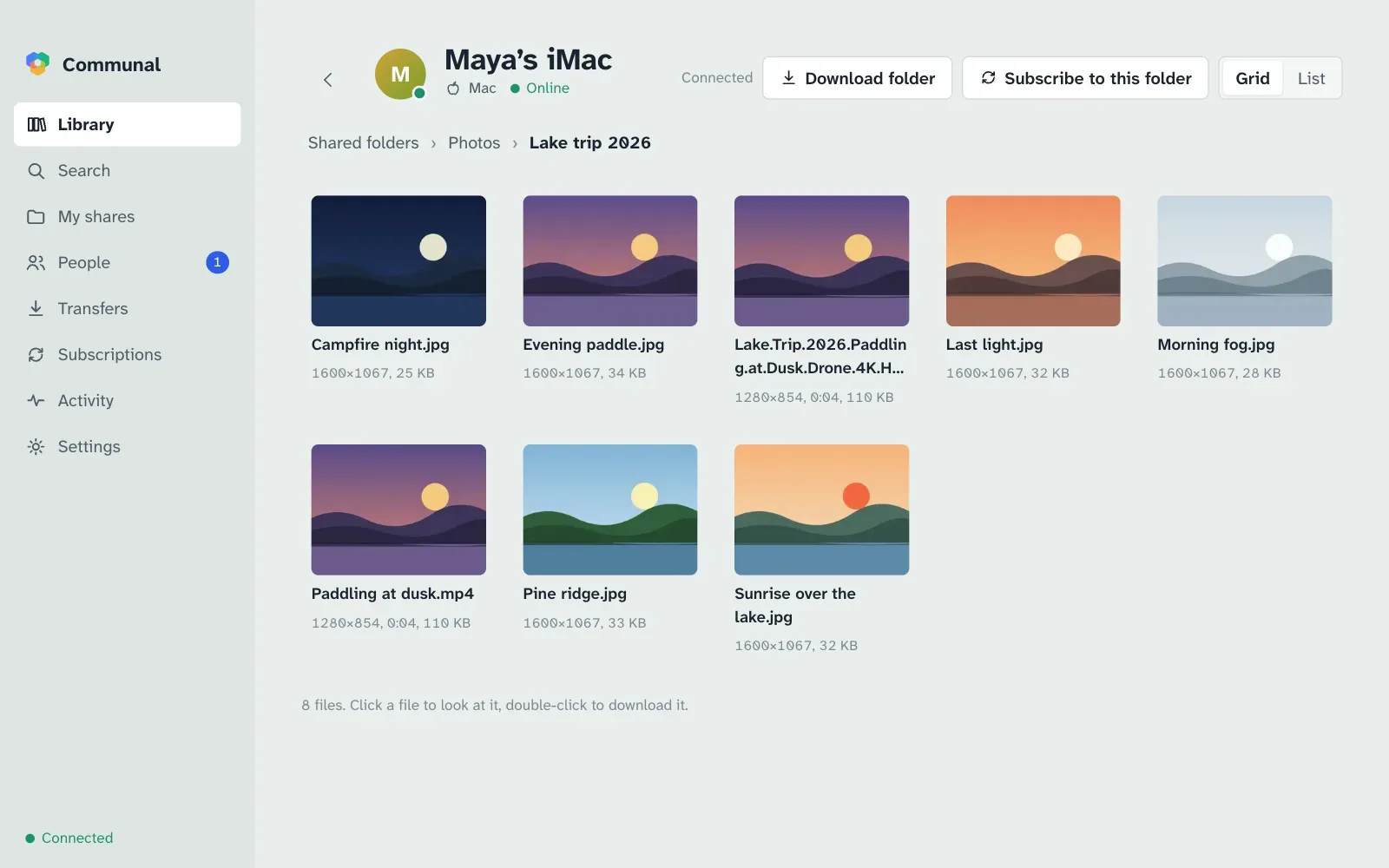Viewport: 1389px width, 868px height.
Task: Switch to List view
Action: click(1311, 78)
